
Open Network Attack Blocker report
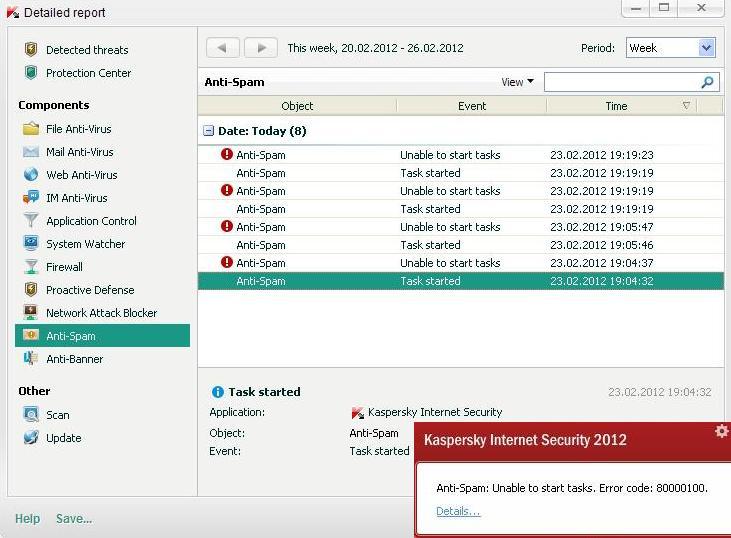tap(102, 312)
